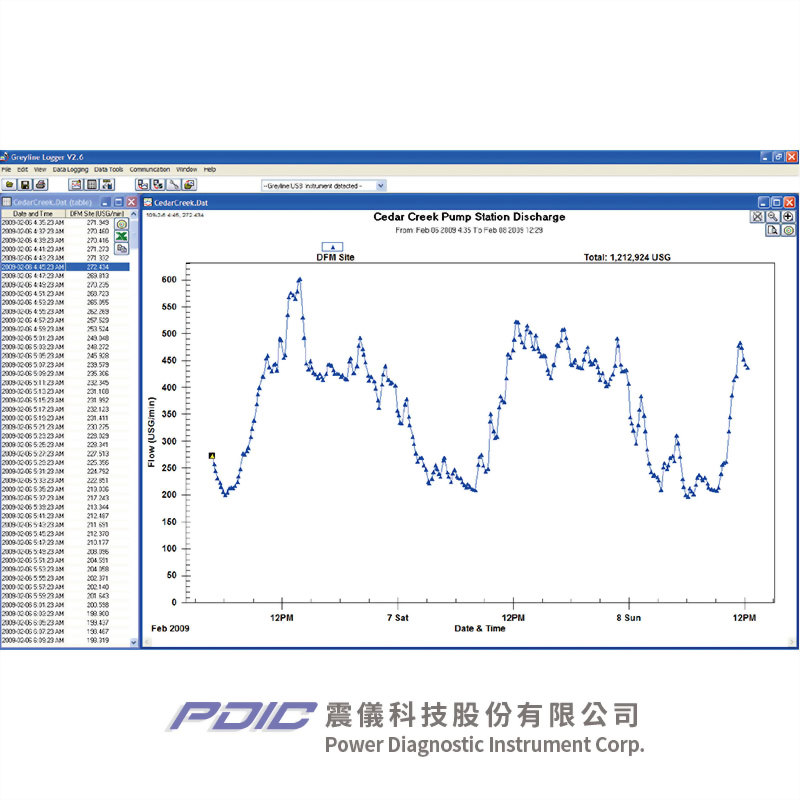Viewport: 800px width, 800px height.
Task: Click the table view toolbar icon
Action: coord(91,185)
